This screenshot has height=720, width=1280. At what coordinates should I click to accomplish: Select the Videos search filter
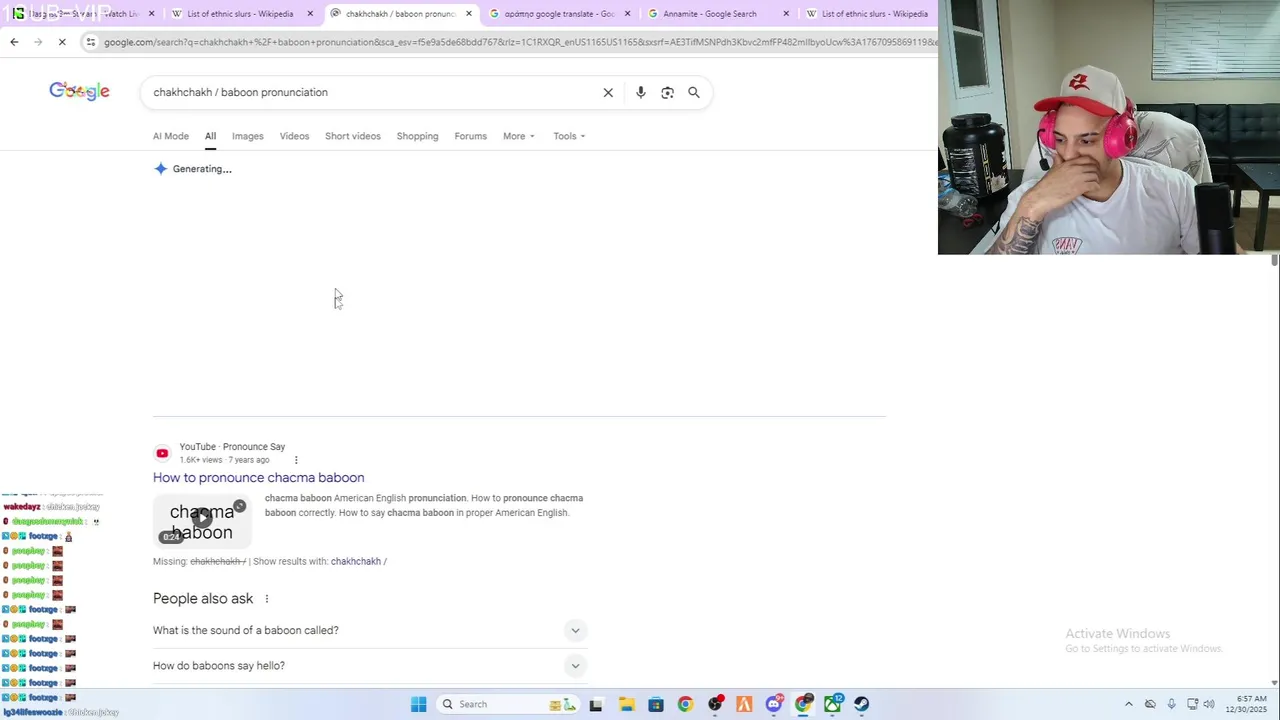click(294, 136)
